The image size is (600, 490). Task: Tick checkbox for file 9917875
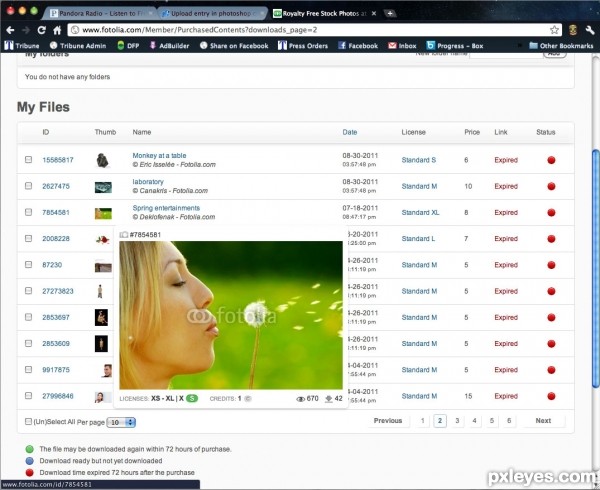pos(28,370)
